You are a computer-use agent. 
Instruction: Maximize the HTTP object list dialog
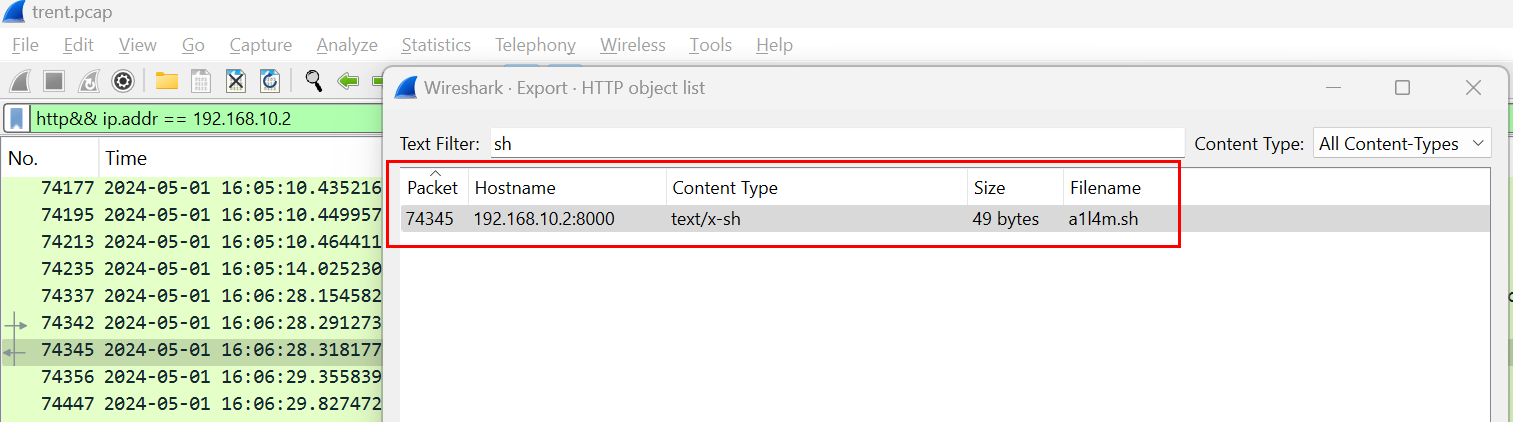1402,88
